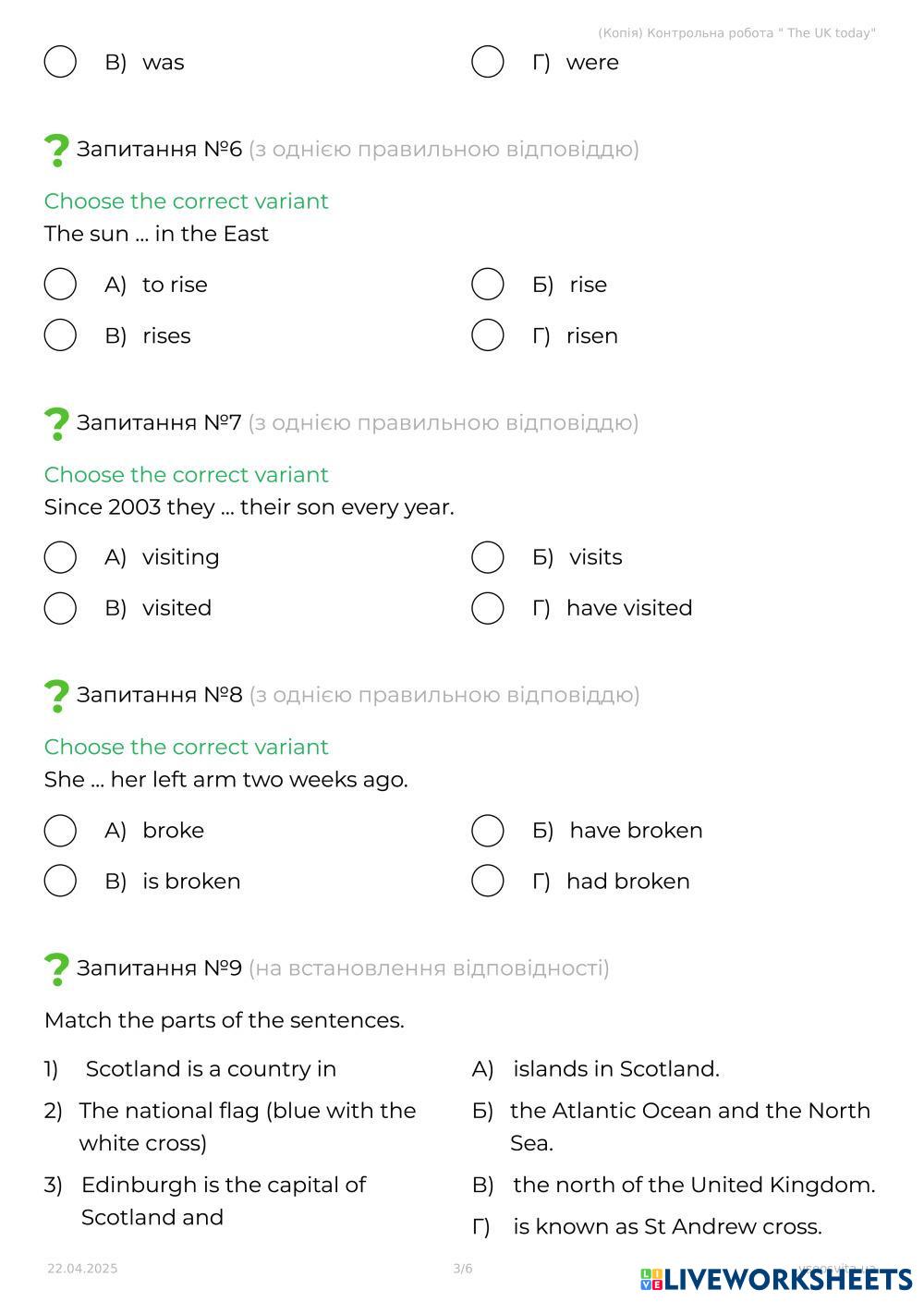Choose 'rises' radio option in question 6
The height and width of the screenshot is (1302, 924).
(60, 335)
